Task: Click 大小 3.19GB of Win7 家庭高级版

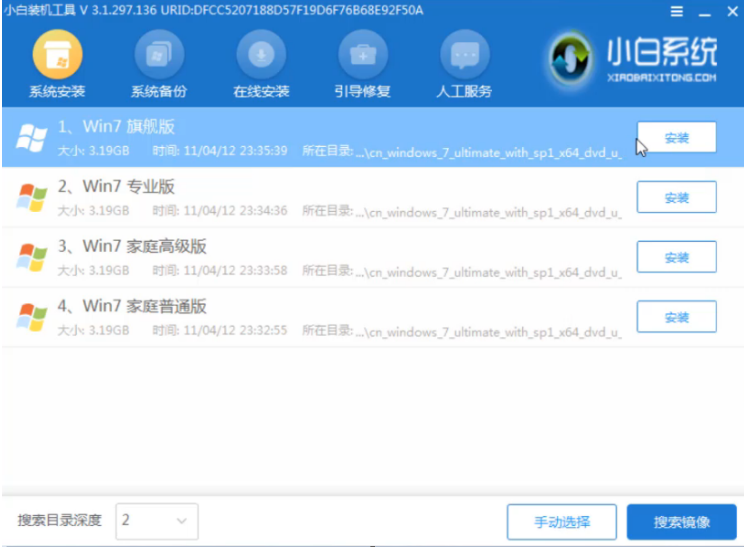Action: (93, 270)
